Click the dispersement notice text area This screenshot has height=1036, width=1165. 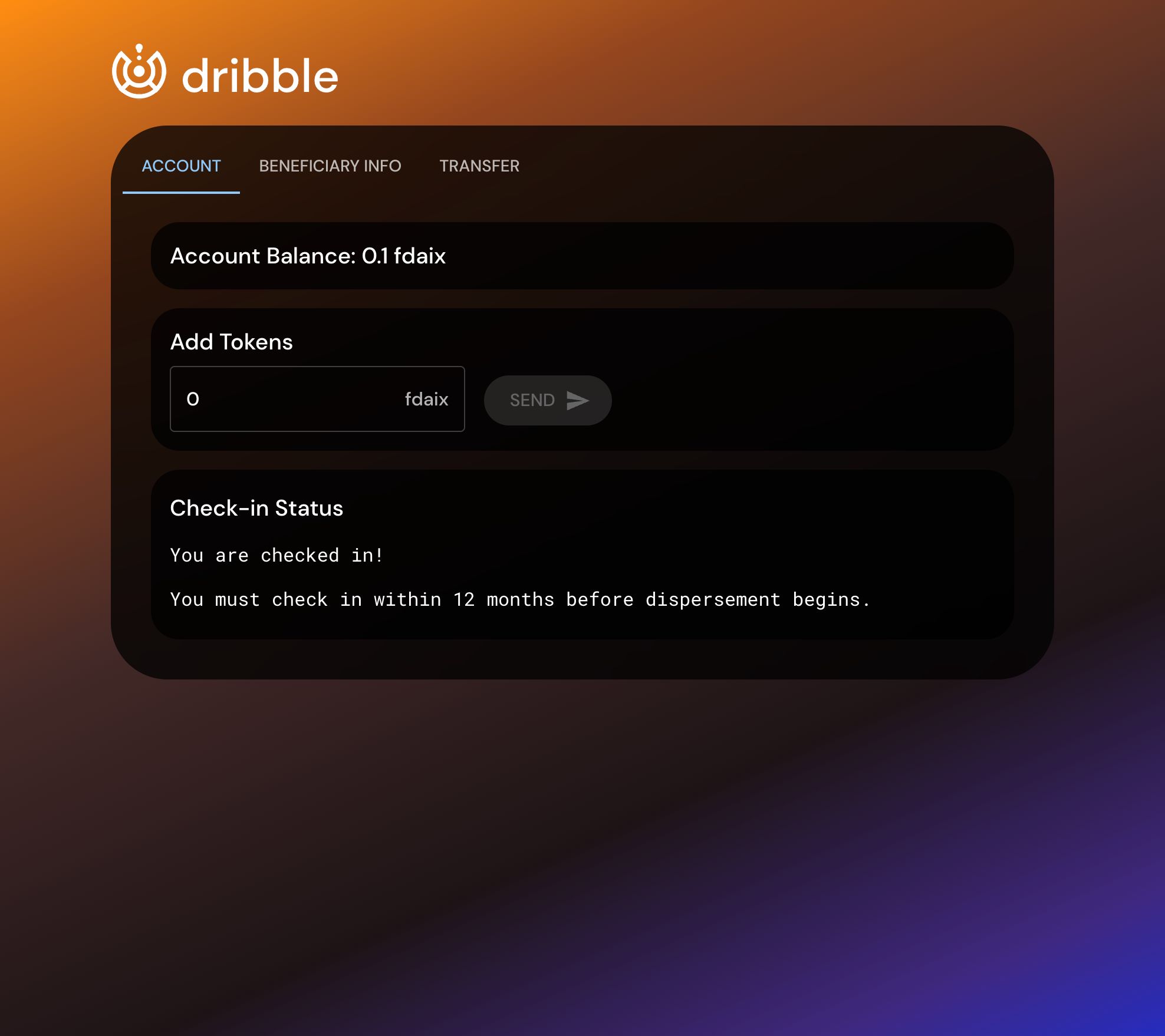tap(520, 599)
